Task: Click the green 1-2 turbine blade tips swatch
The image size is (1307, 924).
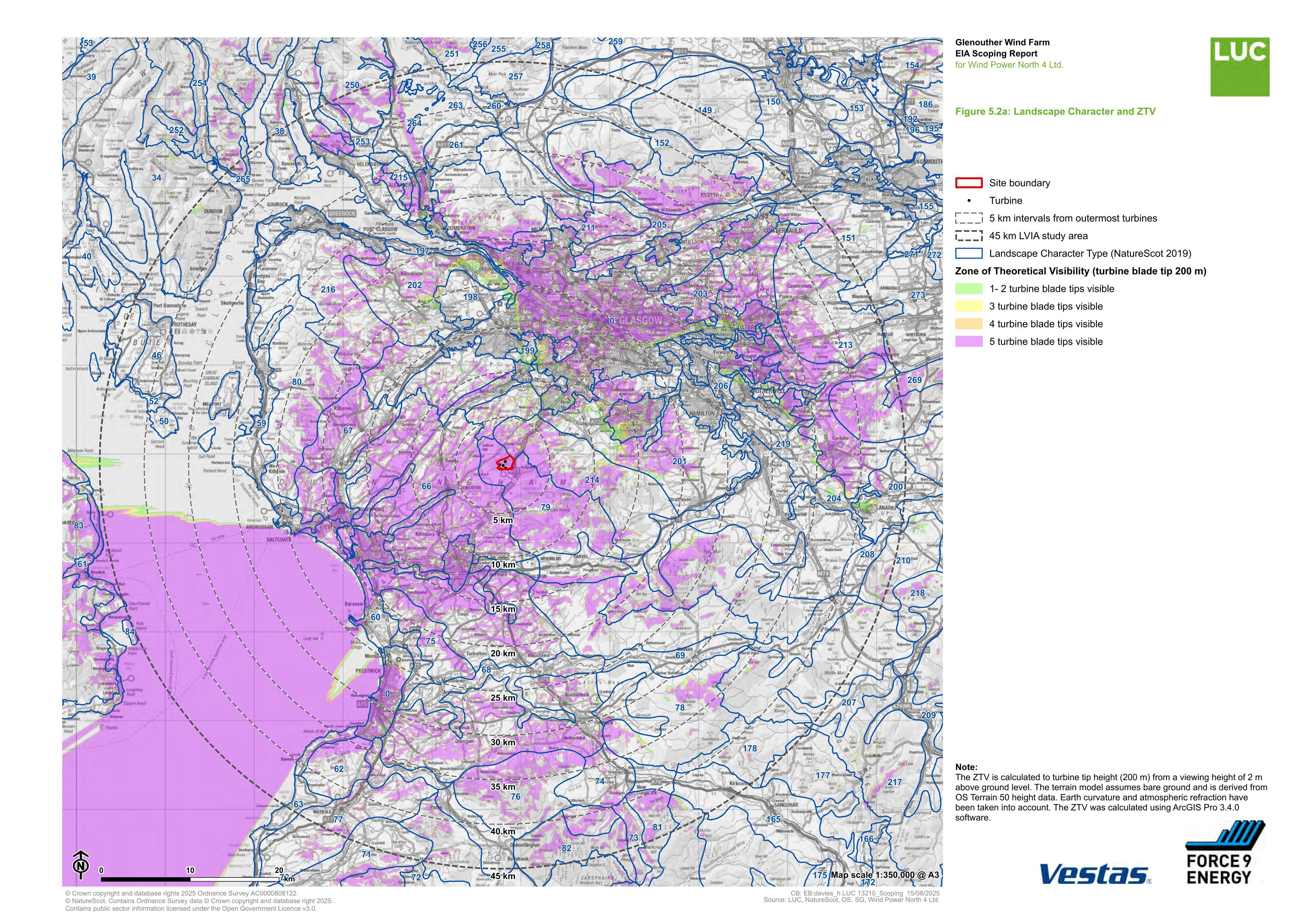Action: pyautogui.click(x=969, y=289)
